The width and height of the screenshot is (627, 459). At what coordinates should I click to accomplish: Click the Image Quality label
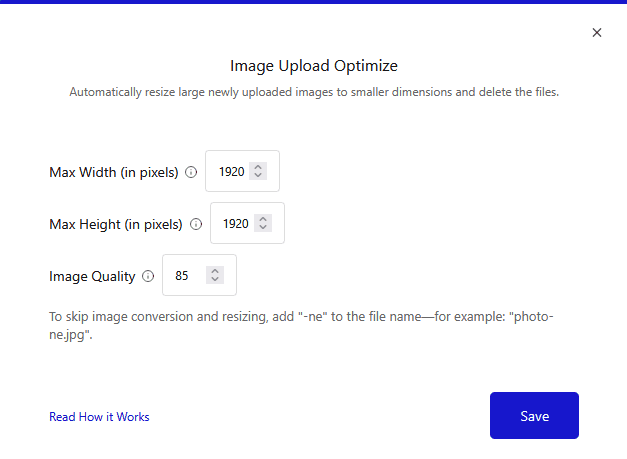click(x=92, y=276)
